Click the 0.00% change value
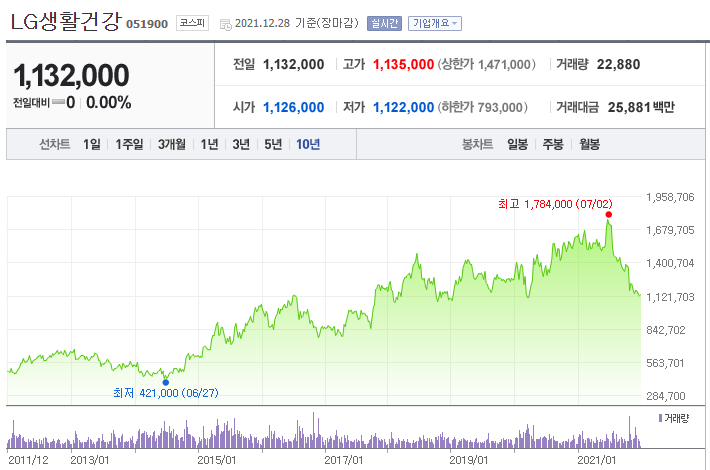The height and width of the screenshot is (470, 710). pos(109,102)
